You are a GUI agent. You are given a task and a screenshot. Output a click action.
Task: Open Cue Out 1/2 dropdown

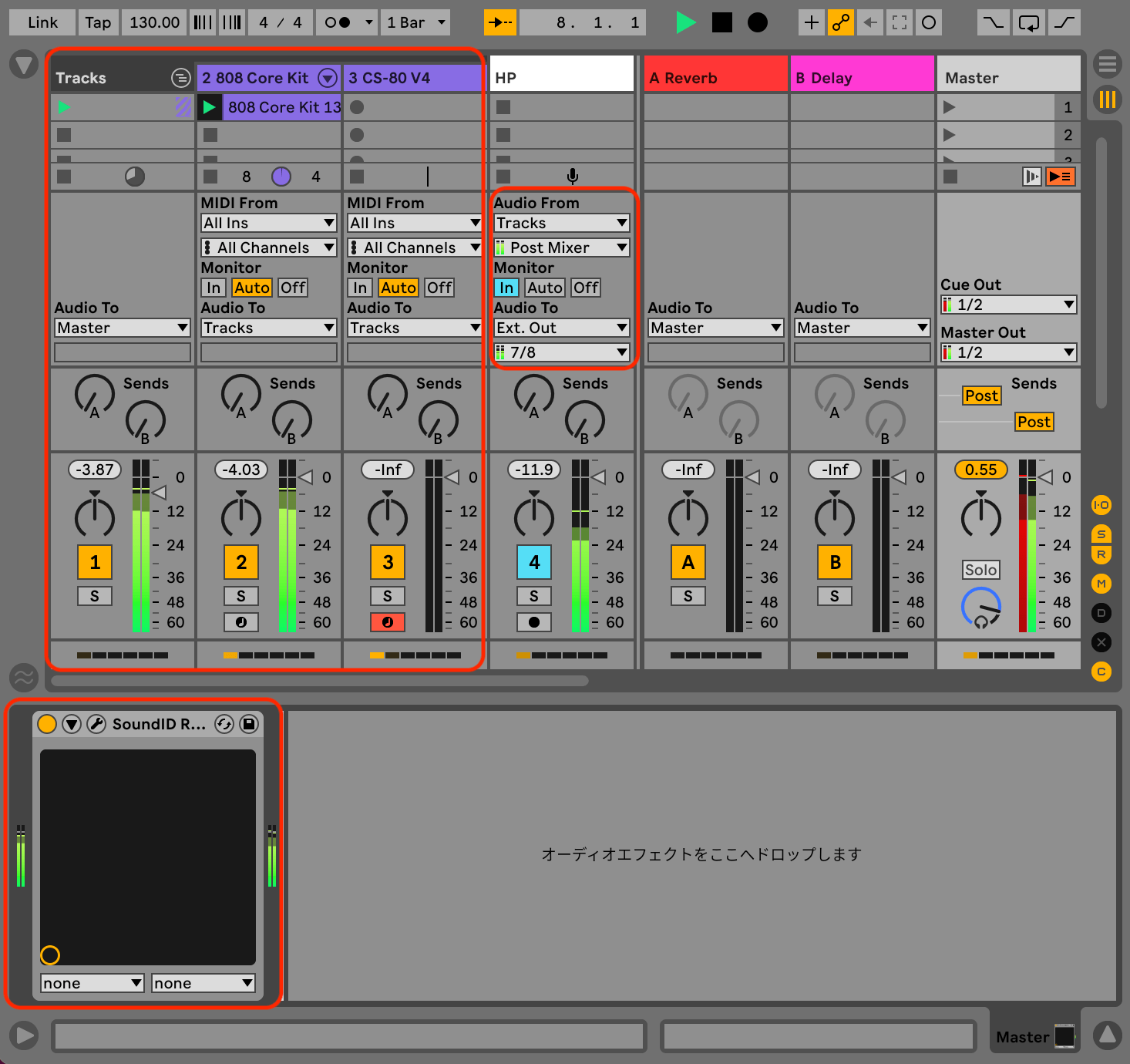(x=1009, y=305)
